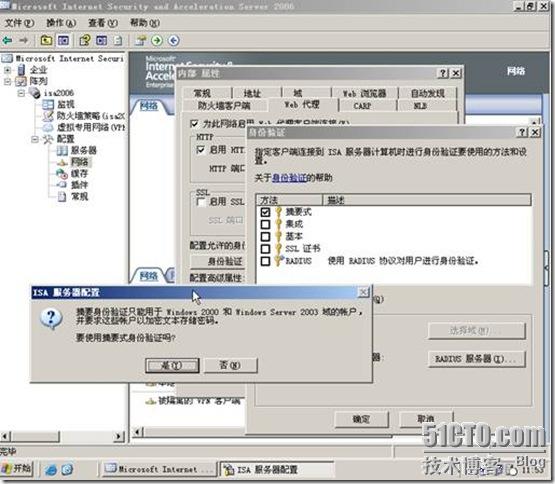Collapse the 阵列 tree node
Viewport: 555px width, 484px height.
pyautogui.click(x=7, y=82)
